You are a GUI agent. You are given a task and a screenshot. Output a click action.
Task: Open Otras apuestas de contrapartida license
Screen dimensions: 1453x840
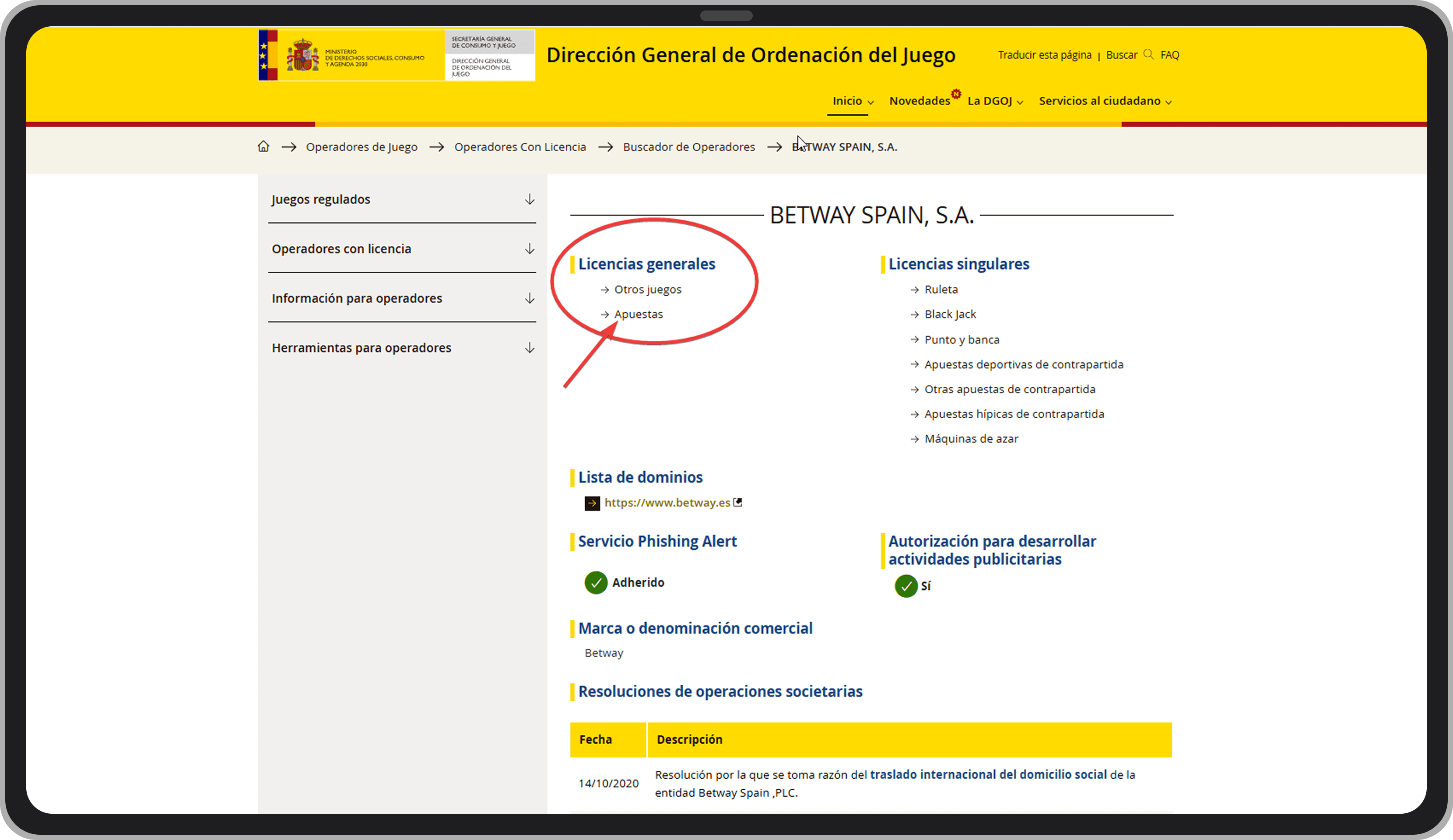tap(1010, 389)
